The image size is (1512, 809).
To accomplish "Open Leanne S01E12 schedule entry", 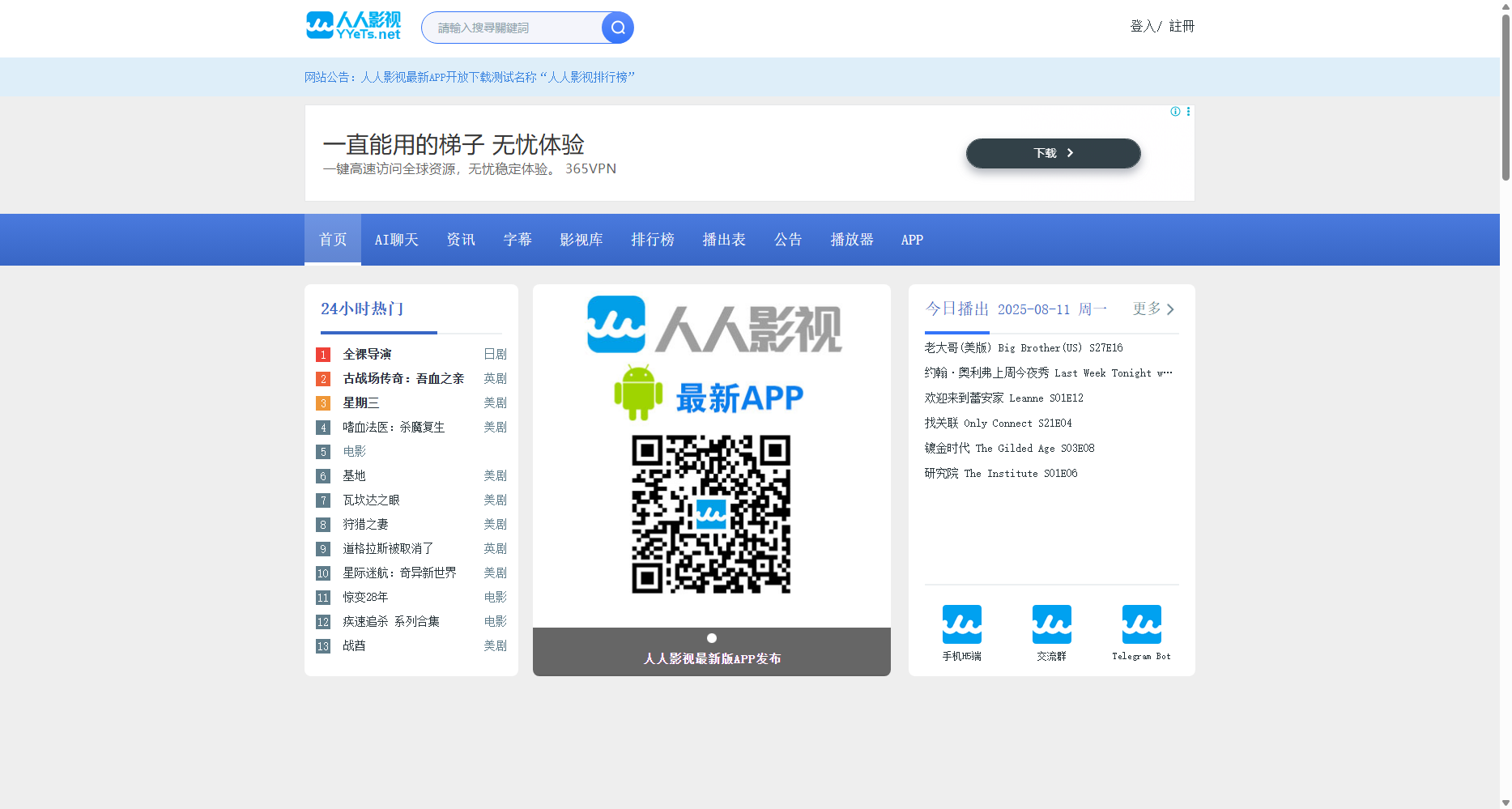I will pos(1004,398).
